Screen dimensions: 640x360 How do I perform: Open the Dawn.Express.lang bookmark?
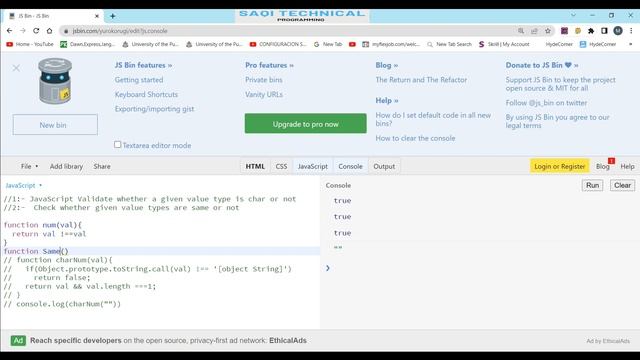point(88,44)
